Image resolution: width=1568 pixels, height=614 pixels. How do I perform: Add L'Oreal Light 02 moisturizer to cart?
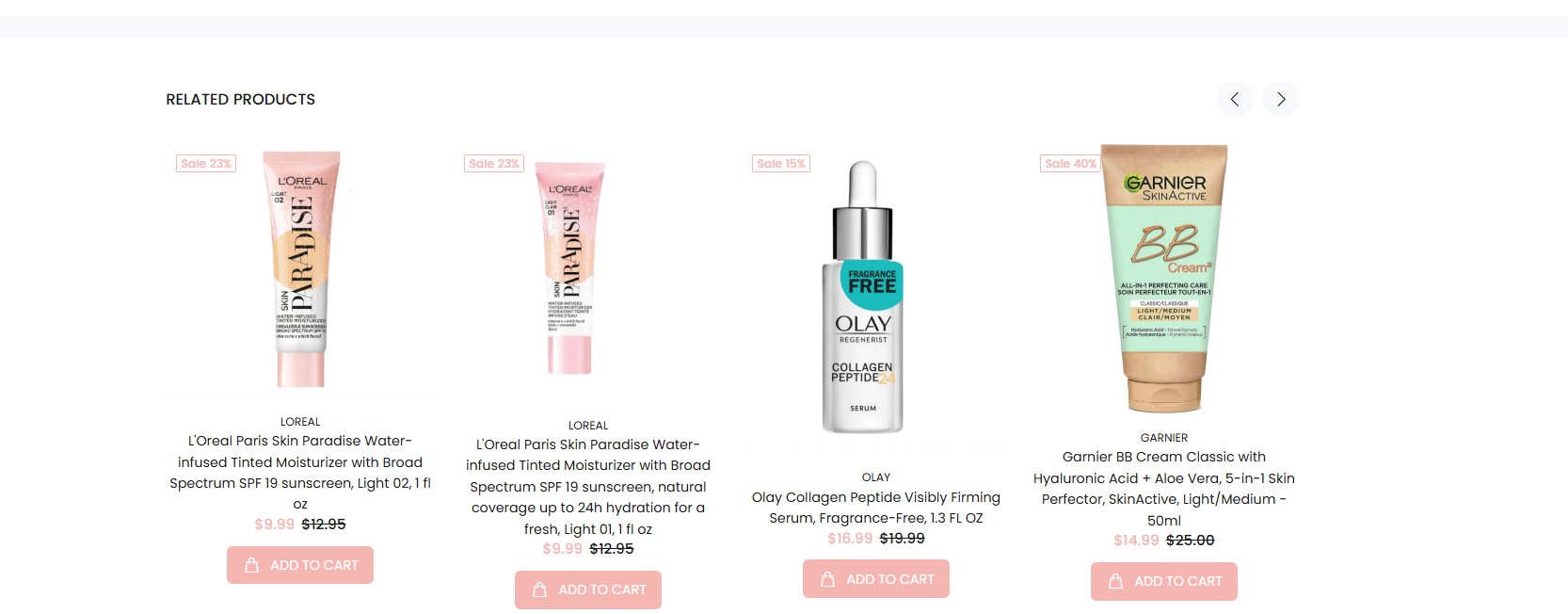pos(300,565)
